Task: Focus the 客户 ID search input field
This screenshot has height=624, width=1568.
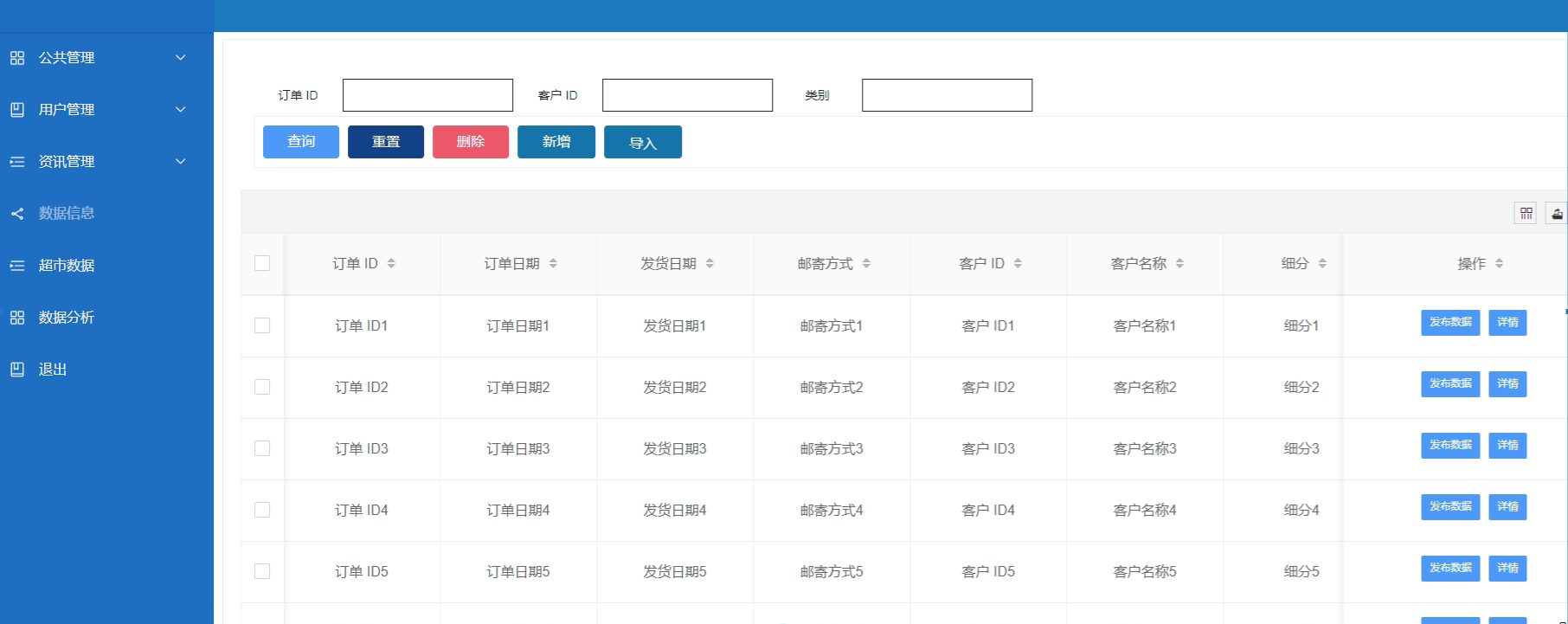Action: [687, 95]
